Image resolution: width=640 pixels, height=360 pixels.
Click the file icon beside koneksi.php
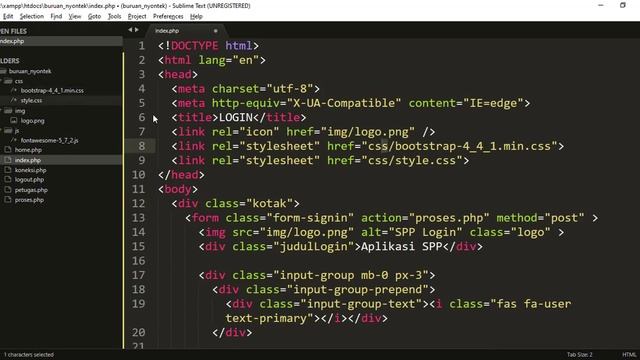pyautogui.click(x=7, y=170)
